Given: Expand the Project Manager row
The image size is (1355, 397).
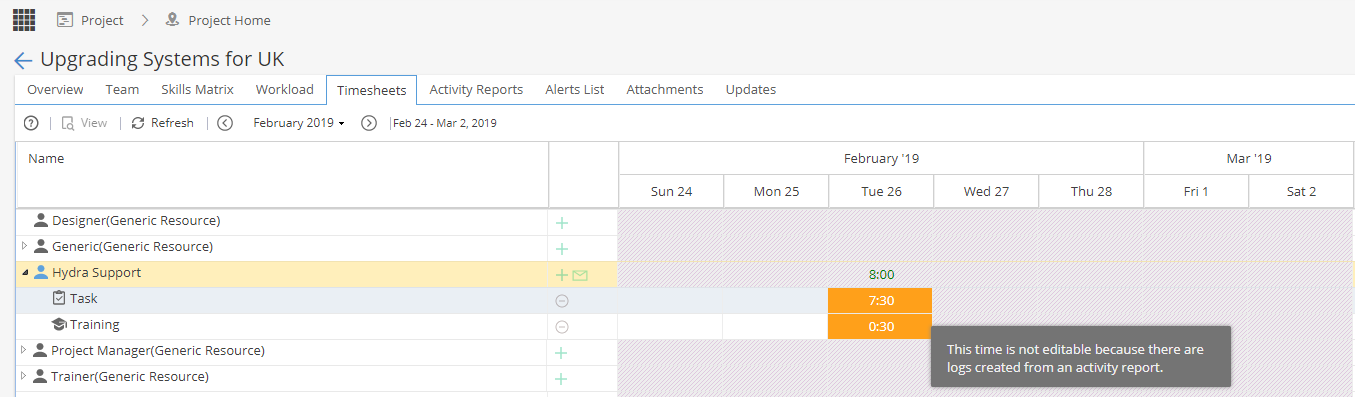Looking at the screenshot, I should pos(25,350).
